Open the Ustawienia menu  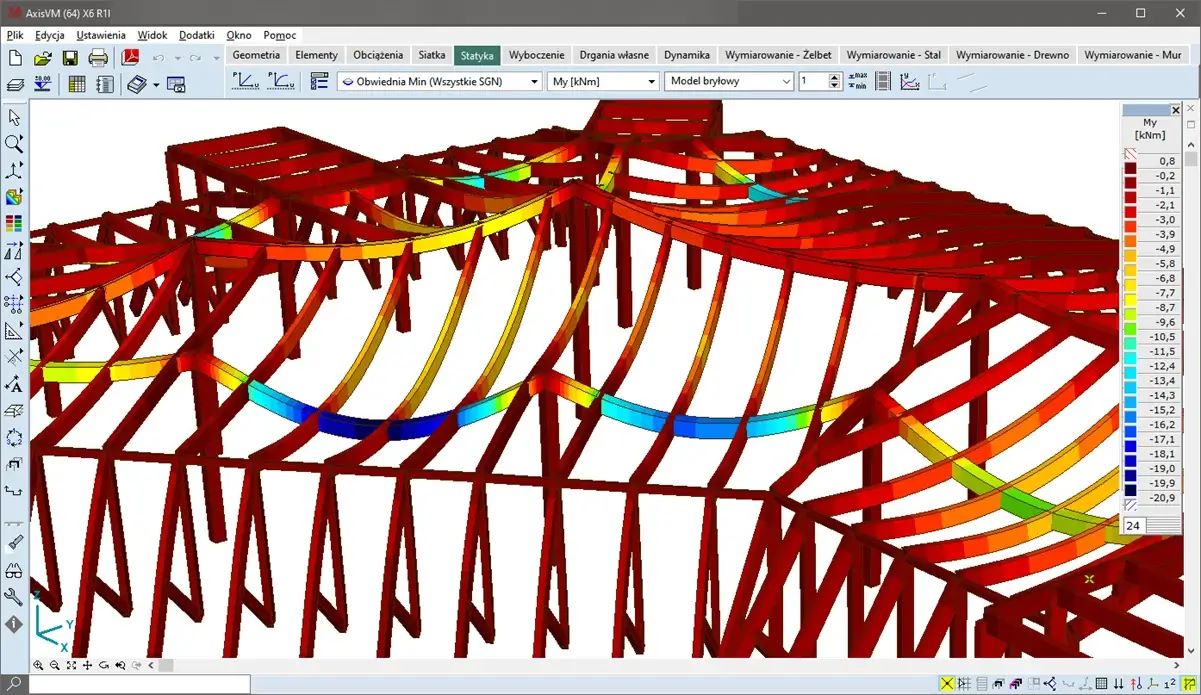101,35
